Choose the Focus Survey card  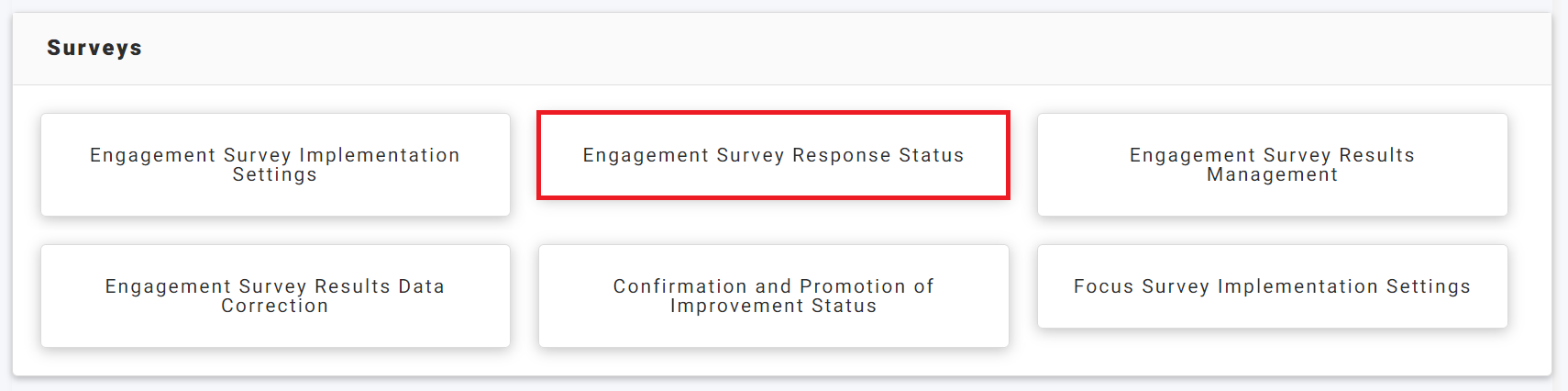(x=1272, y=286)
